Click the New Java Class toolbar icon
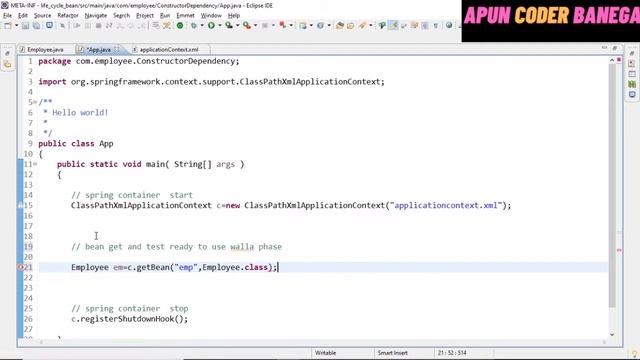The width and height of the screenshot is (640, 360). (x=320, y=25)
